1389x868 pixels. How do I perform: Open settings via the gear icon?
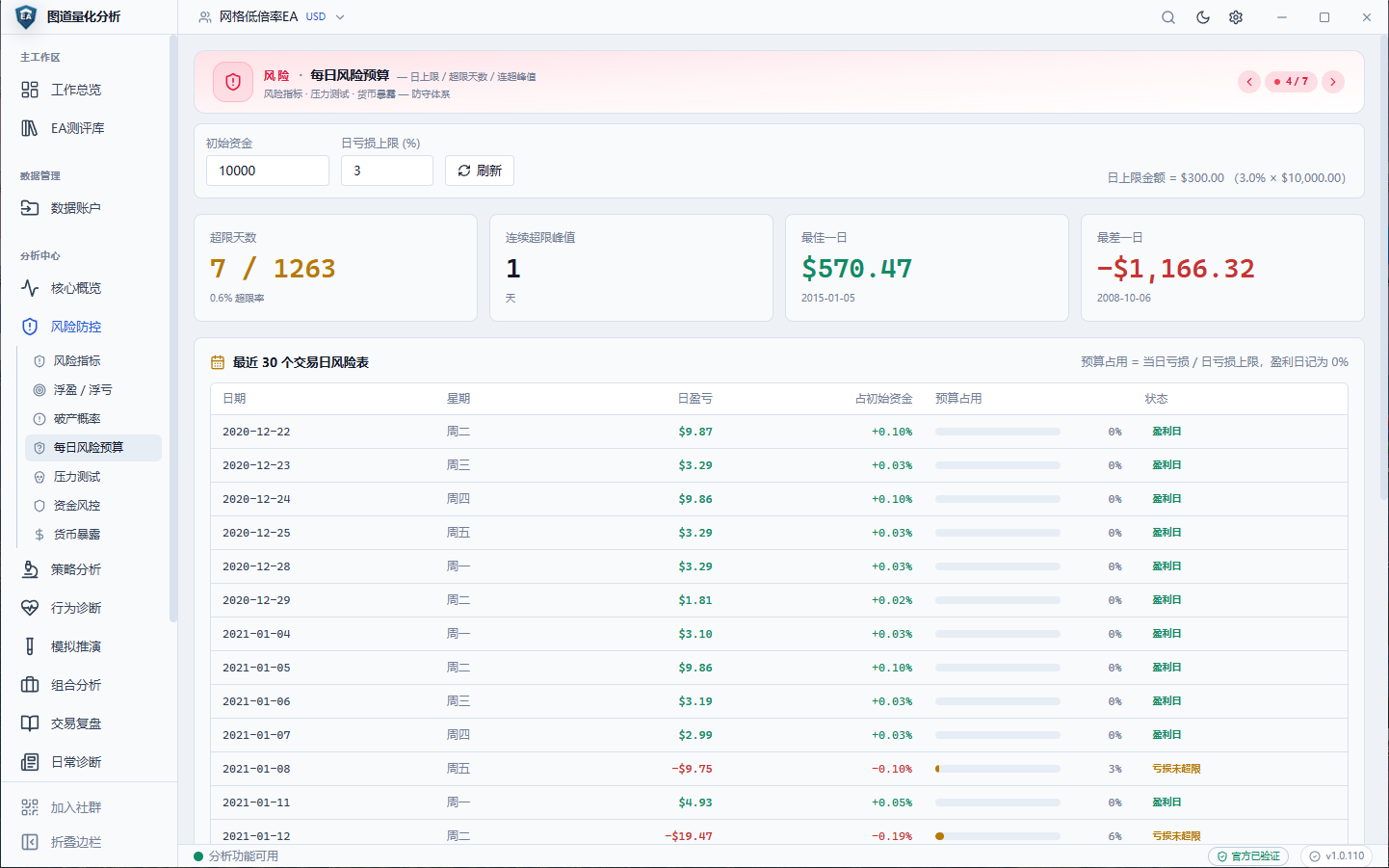tap(1236, 17)
